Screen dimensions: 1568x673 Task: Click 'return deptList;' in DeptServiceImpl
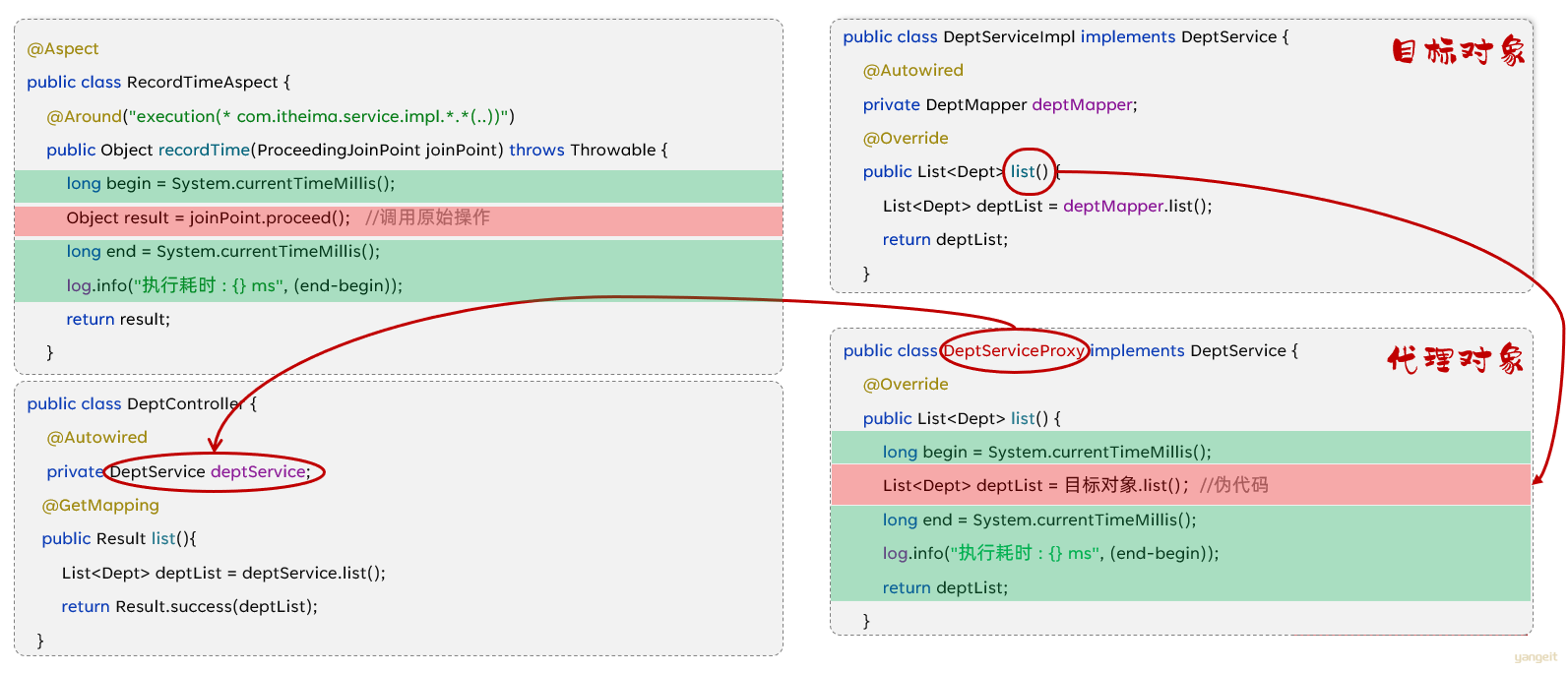(945, 240)
